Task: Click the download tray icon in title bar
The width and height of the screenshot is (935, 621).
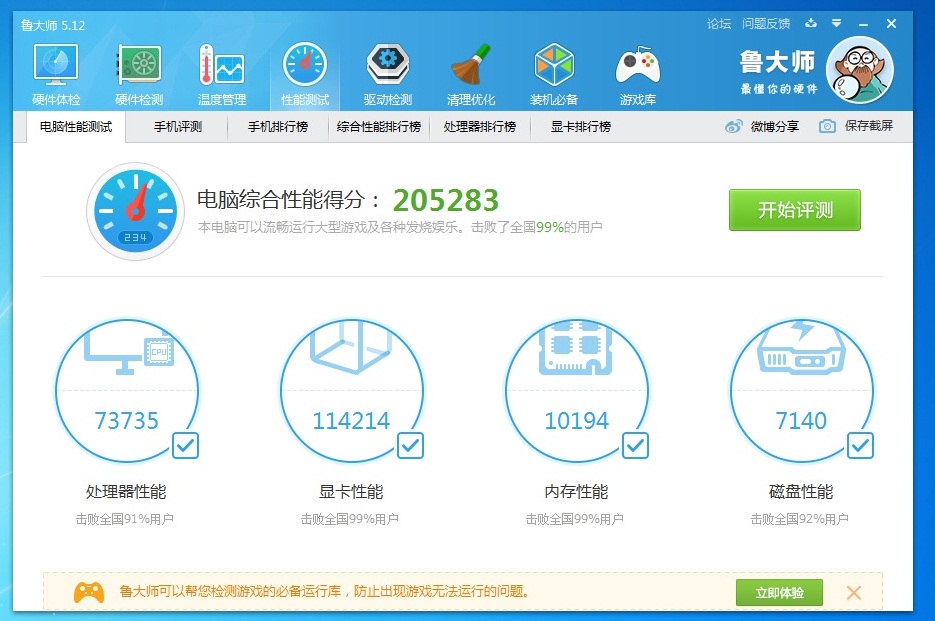Action: pyautogui.click(x=811, y=23)
